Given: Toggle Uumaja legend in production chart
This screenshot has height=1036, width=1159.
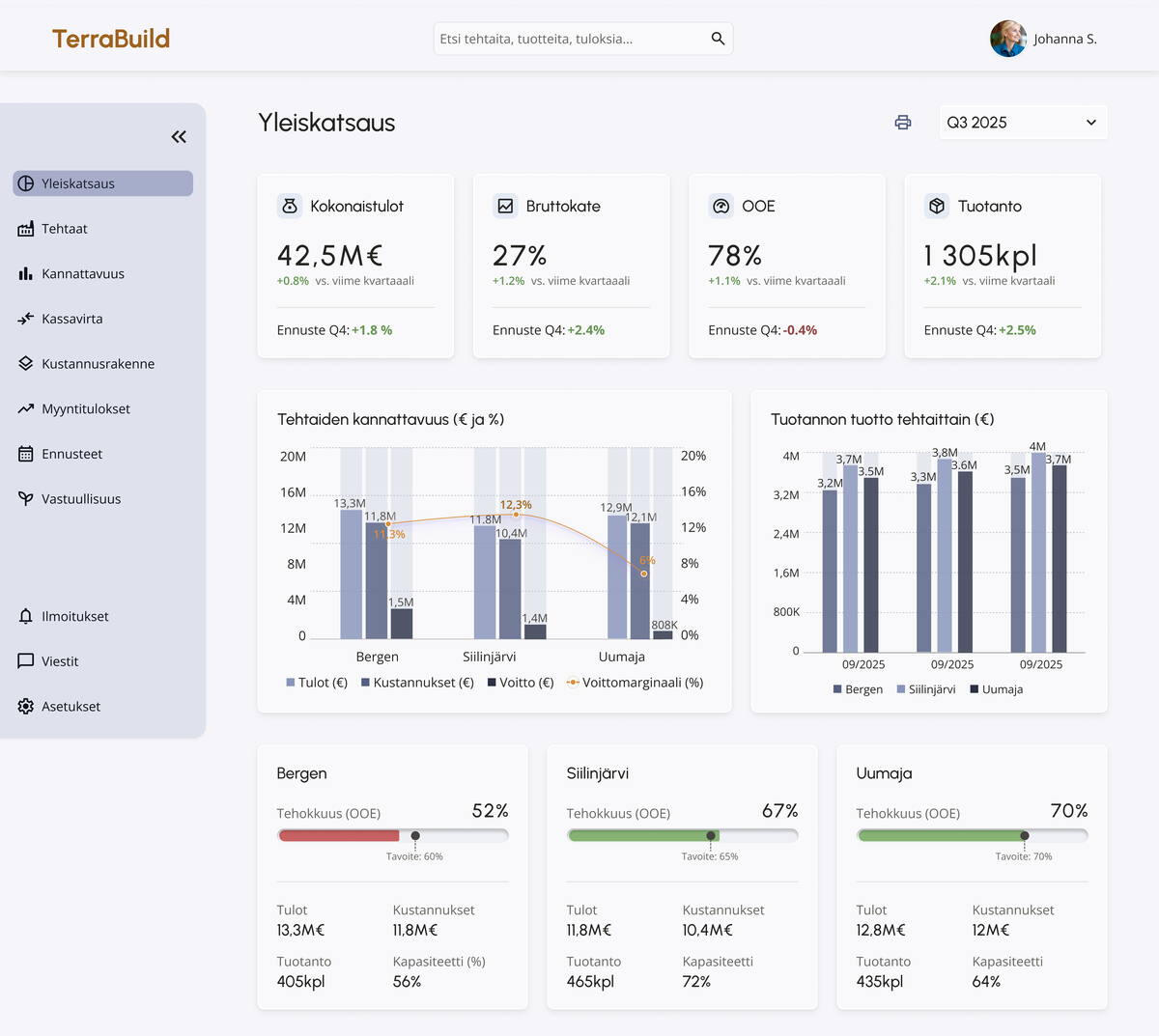Looking at the screenshot, I should tap(997, 689).
